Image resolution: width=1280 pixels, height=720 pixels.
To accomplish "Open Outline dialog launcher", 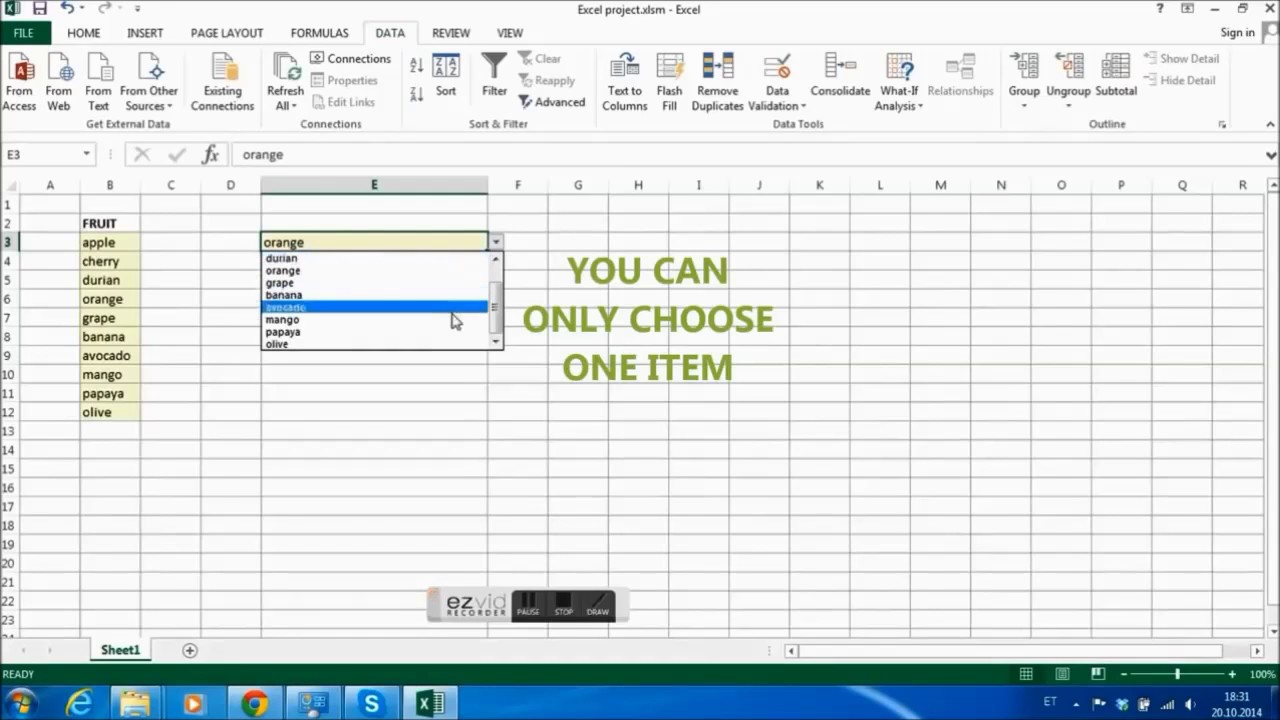I will point(1222,125).
